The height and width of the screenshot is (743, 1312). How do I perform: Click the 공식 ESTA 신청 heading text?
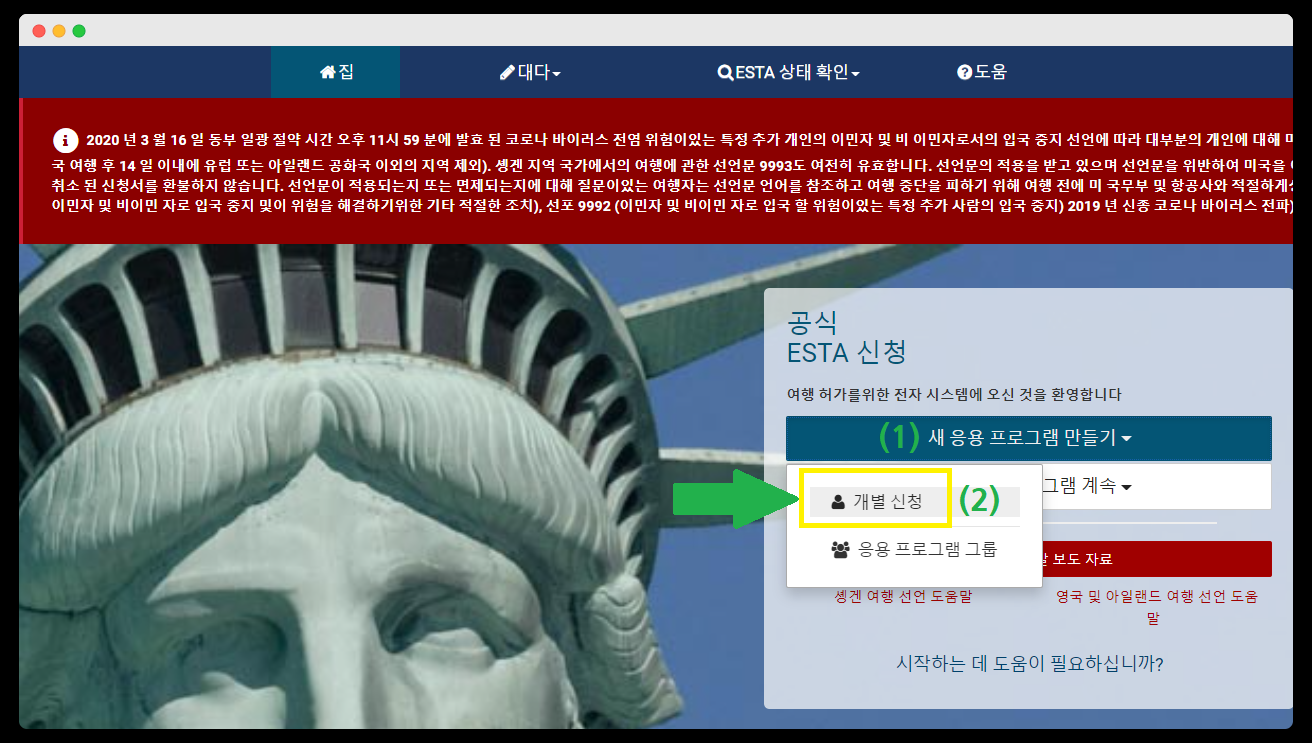coord(847,337)
